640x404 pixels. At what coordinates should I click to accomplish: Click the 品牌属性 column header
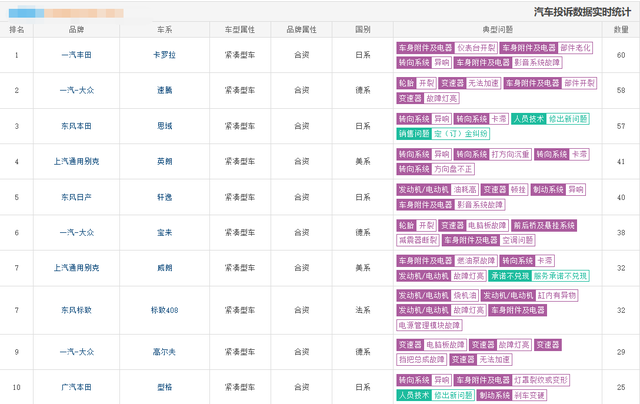[302, 30]
